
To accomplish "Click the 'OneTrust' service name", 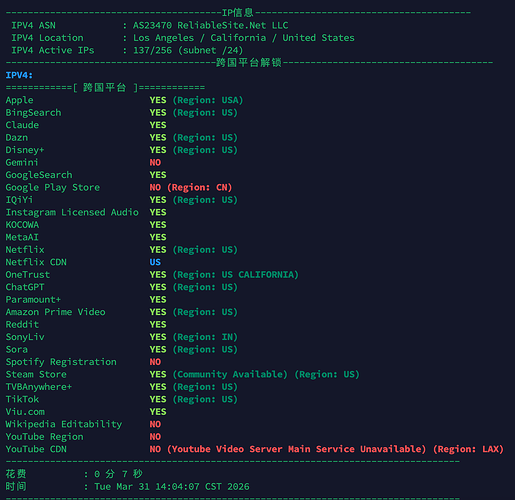I will tap(28, 275).
